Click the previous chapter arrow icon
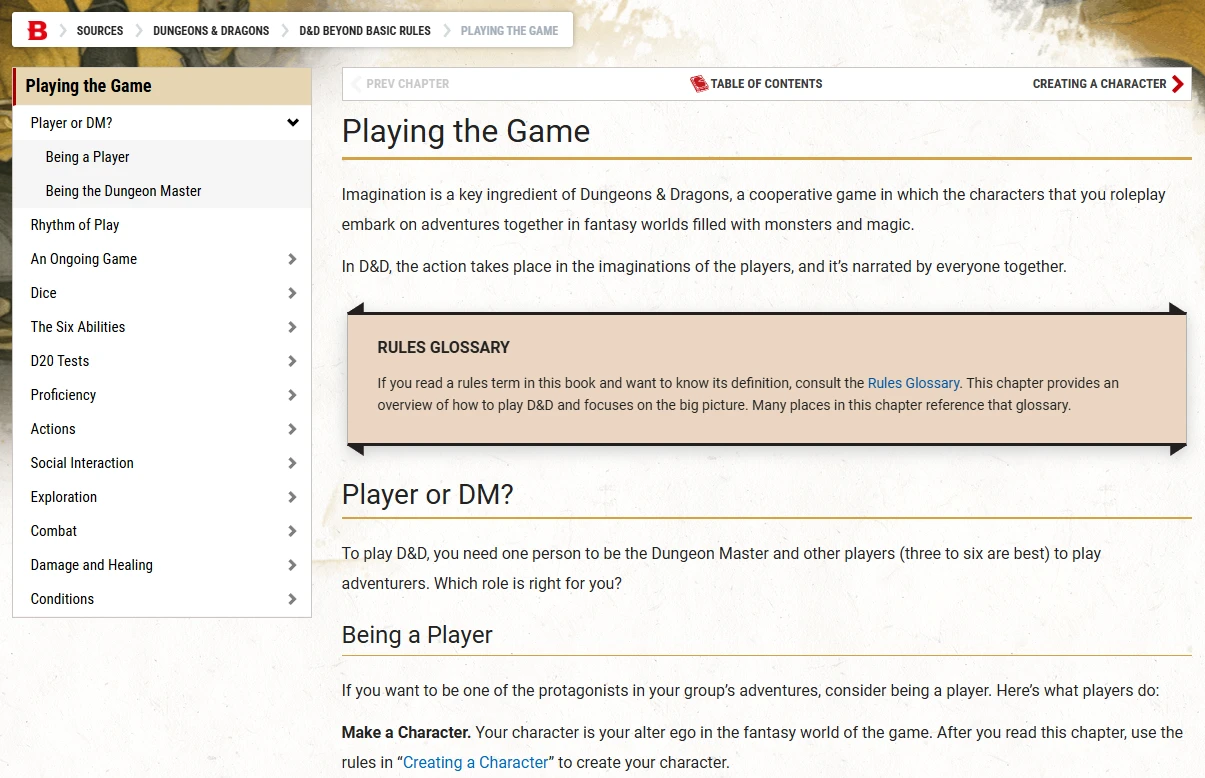The image size is (1205, 778). (x=356, y=84)
